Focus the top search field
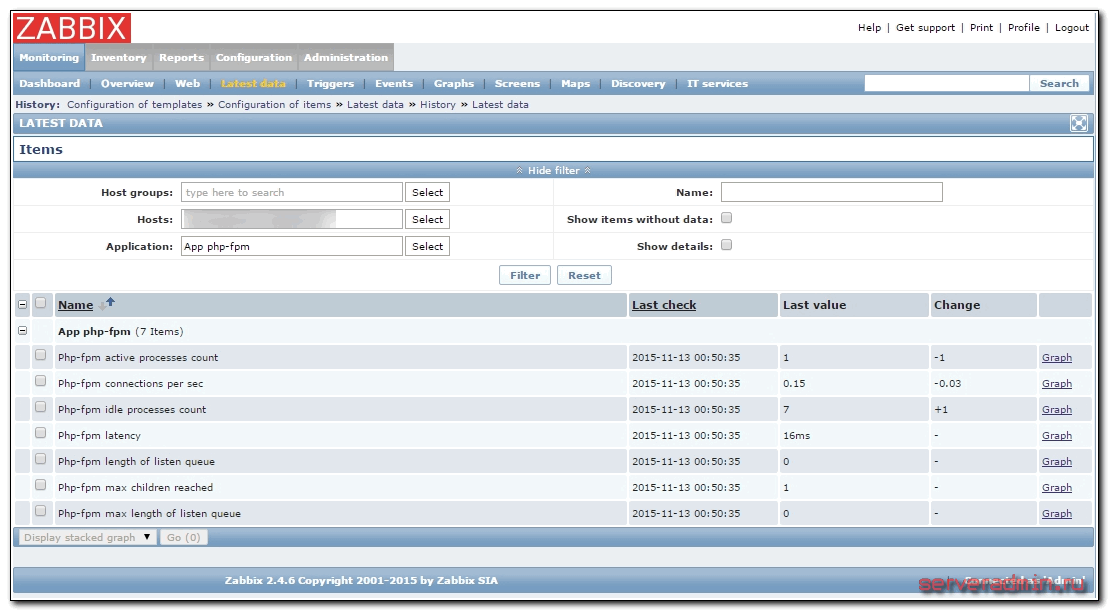This screenshot has height=612, width=1110. pos(946,83)
